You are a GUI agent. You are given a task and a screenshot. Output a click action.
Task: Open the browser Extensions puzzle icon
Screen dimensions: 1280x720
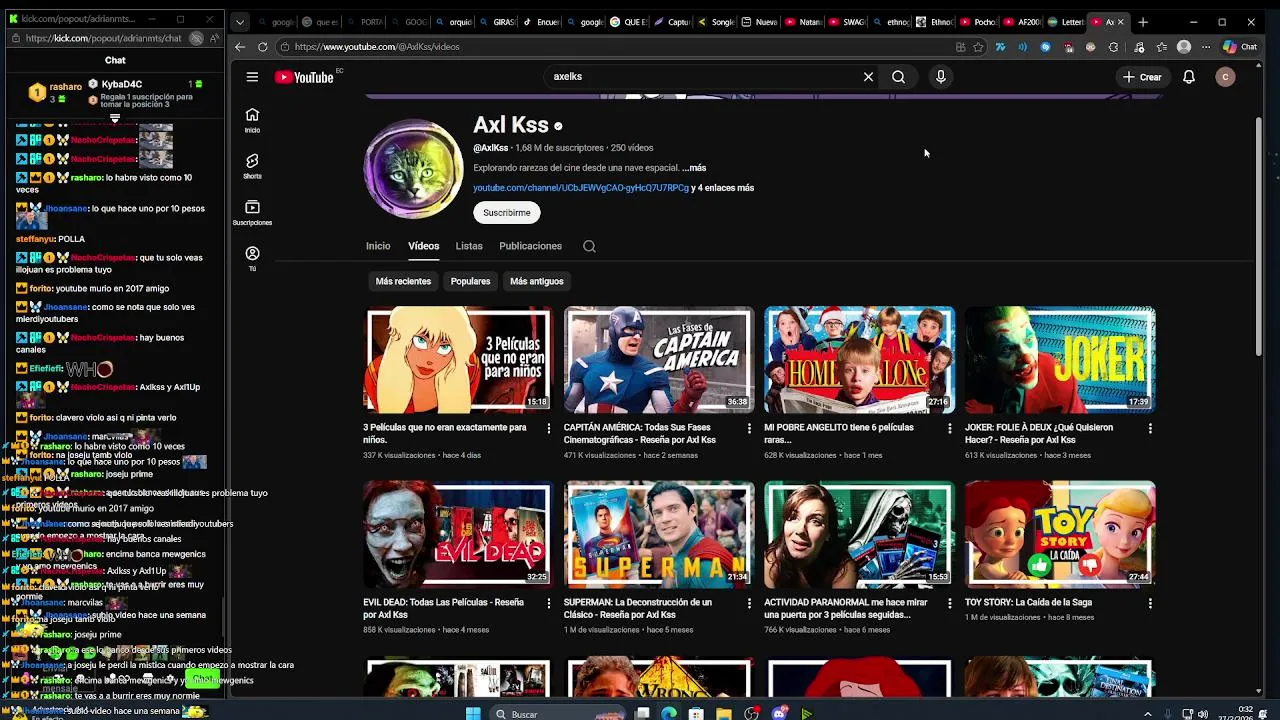tap(1113, 47)
